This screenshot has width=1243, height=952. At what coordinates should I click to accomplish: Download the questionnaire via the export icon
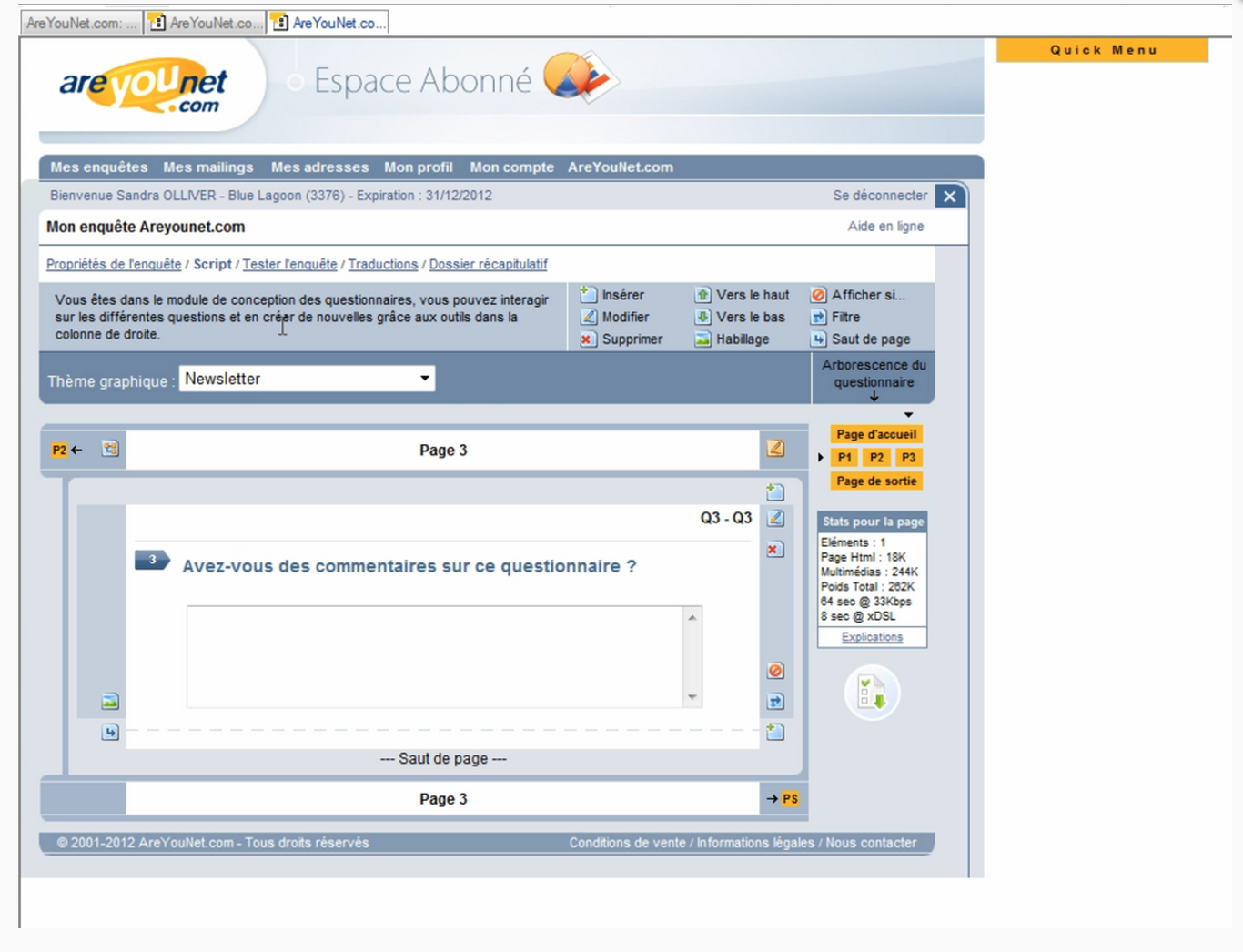tap(870, 693)
